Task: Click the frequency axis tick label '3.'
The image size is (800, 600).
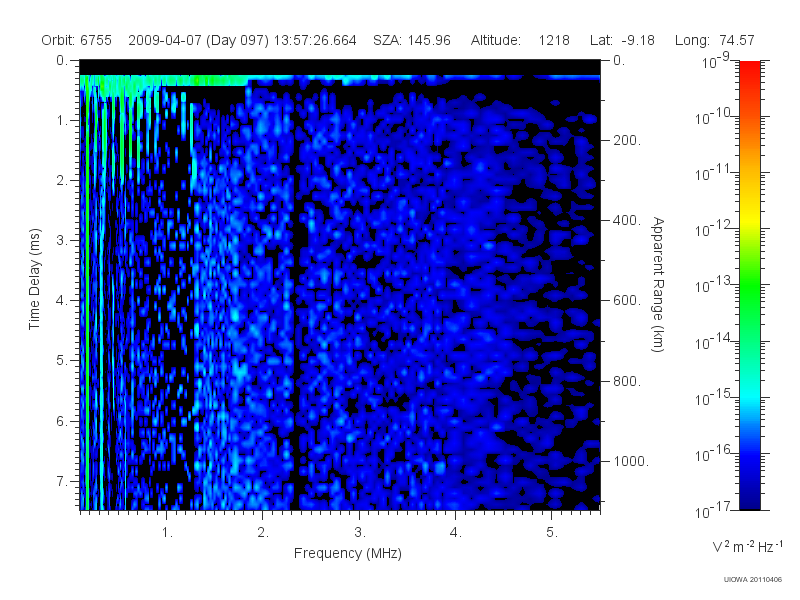Action: [x=360, y=533]
